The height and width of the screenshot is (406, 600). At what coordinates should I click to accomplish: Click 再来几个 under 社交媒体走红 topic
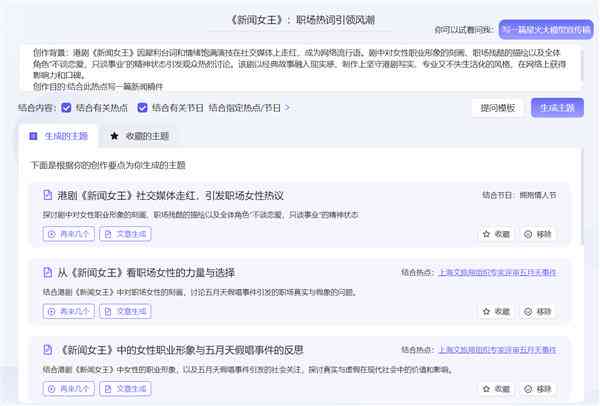pos(69,234)
